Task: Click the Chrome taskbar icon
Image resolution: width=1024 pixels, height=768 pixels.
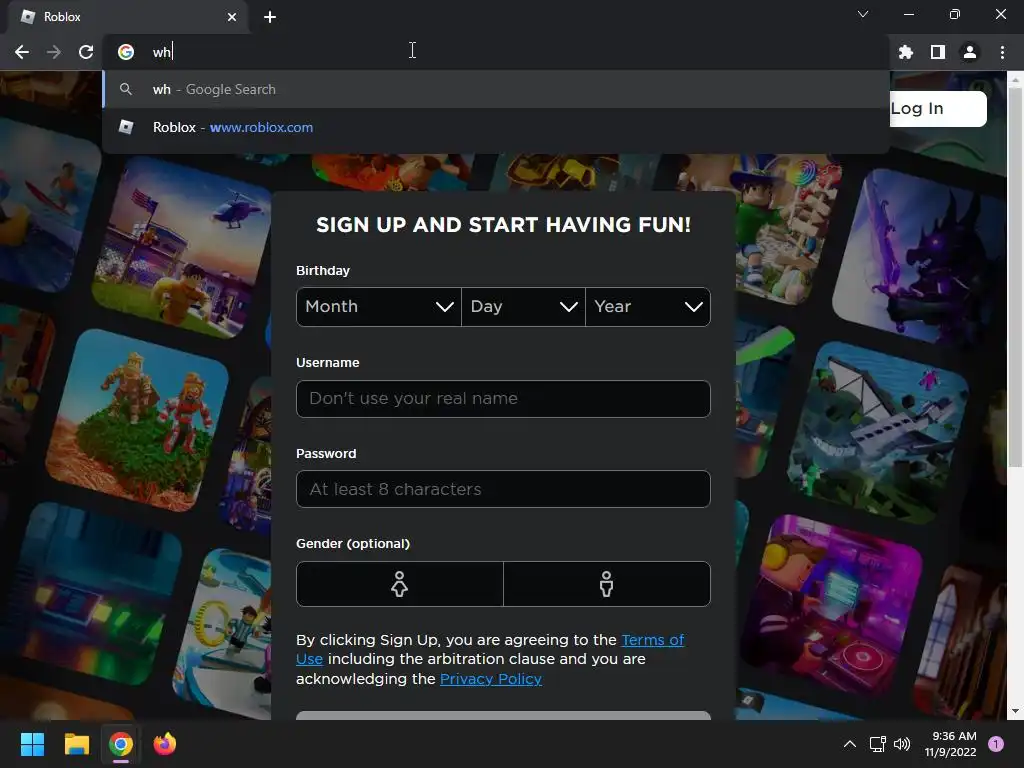Action: (x=121, y=744)
